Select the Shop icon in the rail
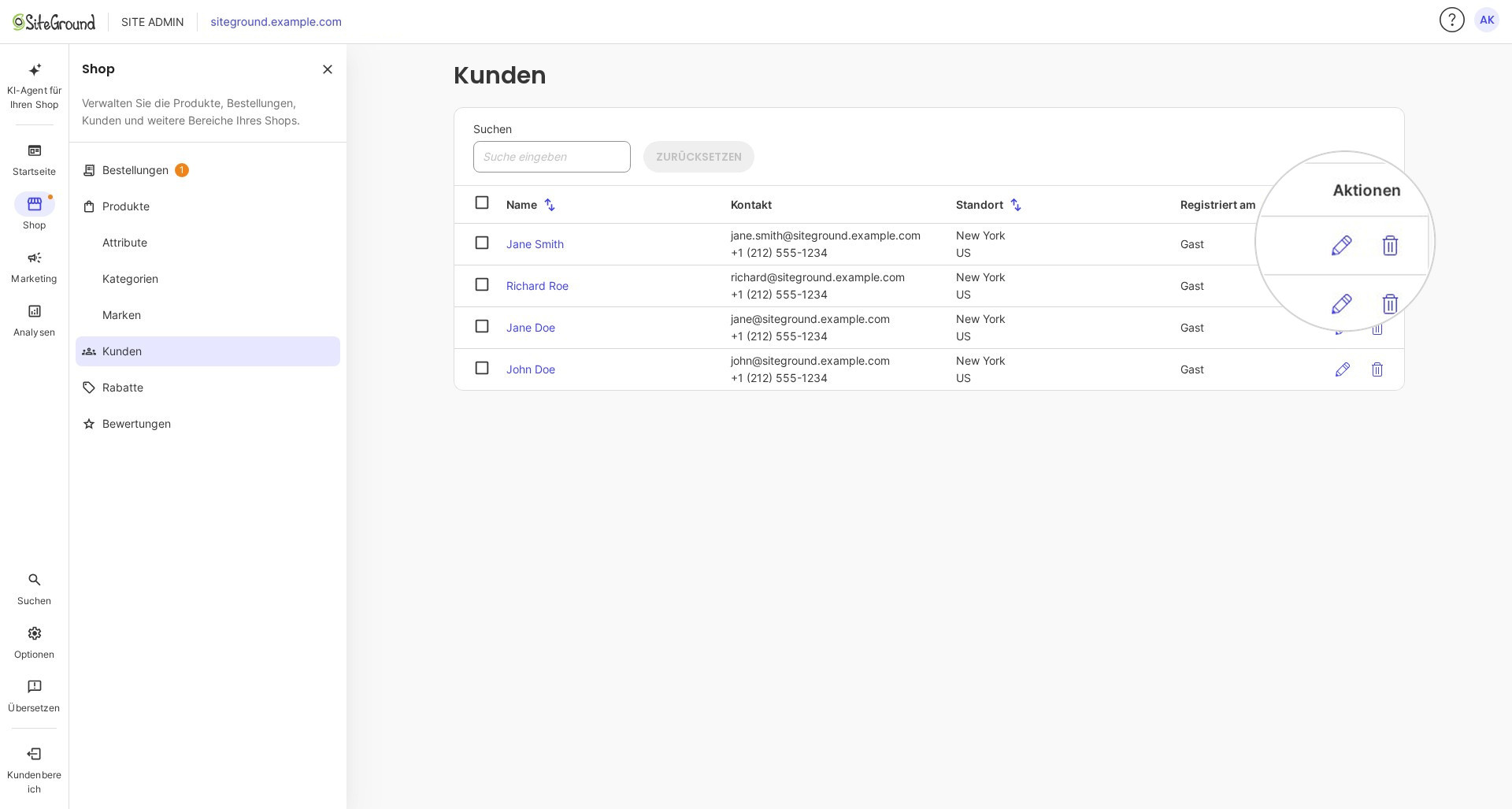This screenshot has width=1512, height=809. coord(34,204)
